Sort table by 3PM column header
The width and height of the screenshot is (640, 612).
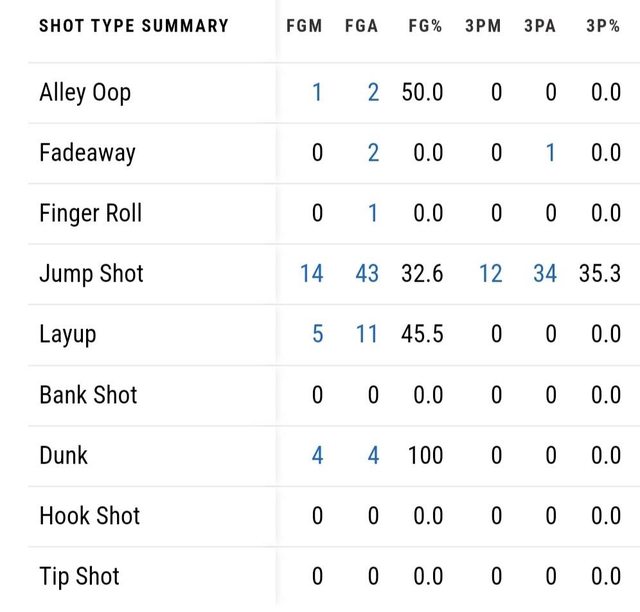[484, 27]
